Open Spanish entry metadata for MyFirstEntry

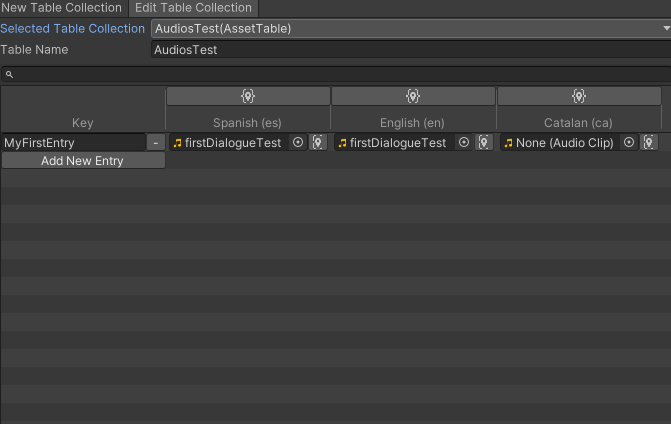[317, 143]
